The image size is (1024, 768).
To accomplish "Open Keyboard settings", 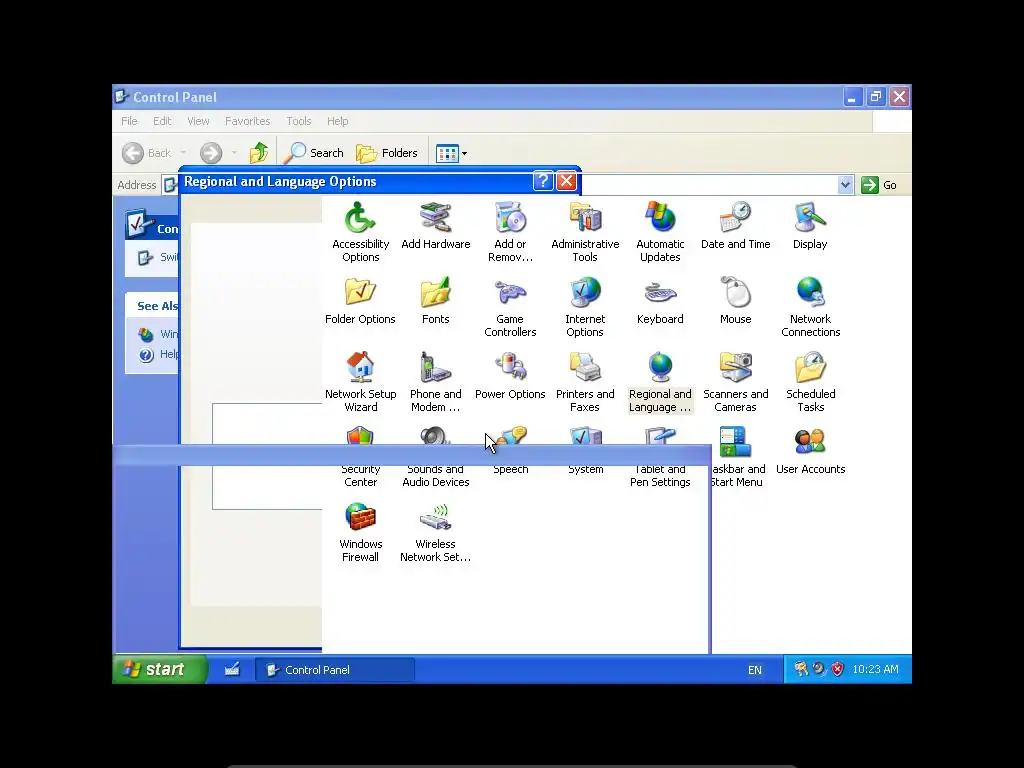I will coord(660,301).
